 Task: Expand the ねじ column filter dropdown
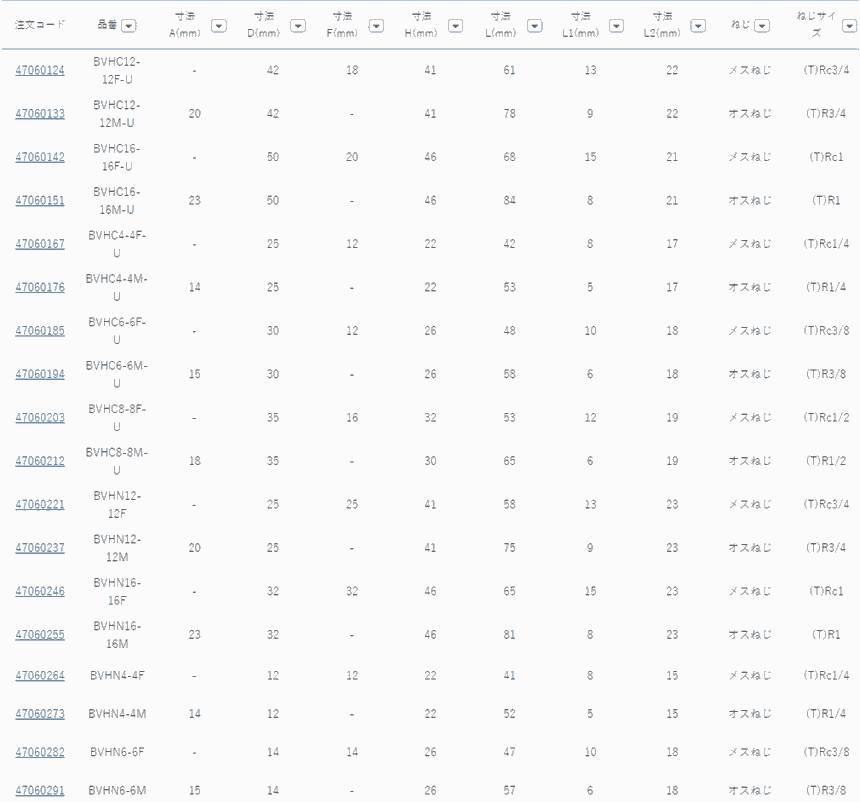pos(763,25)
